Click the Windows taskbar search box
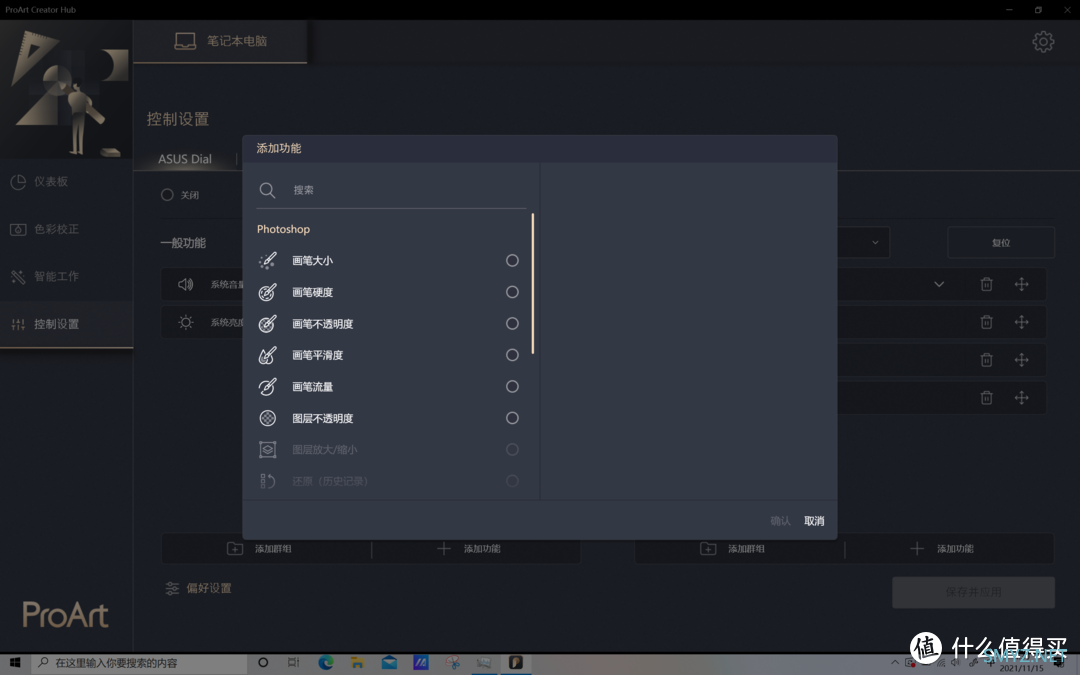The width and height of the screenshot is (1080, 675). [139, 663]
